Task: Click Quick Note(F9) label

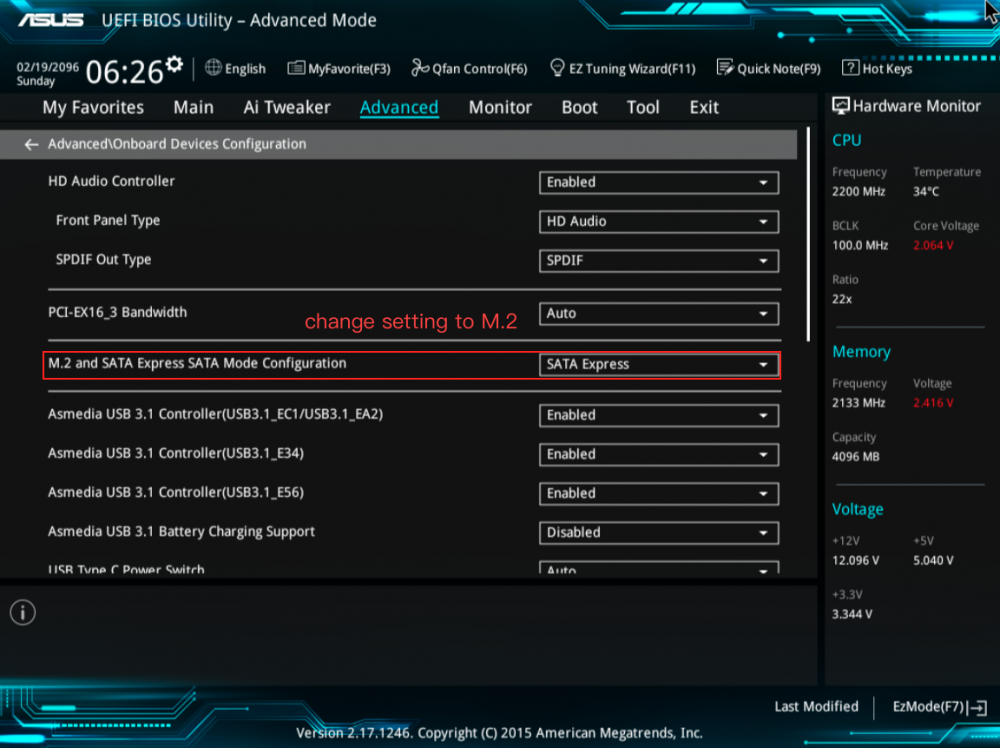Action: pos(779,69)
